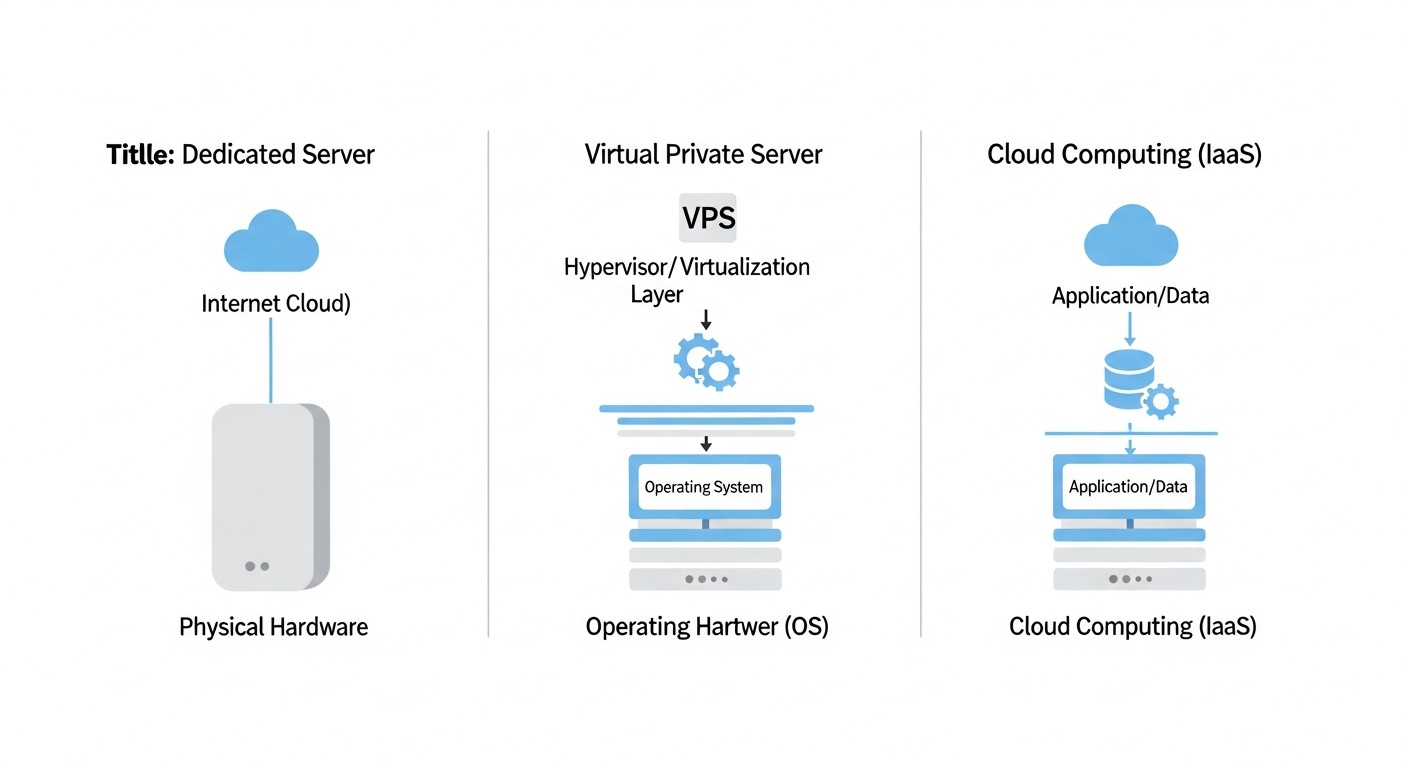This screenshot has width=1408, height=768.
Task: Click the gear beside the database icon
Action: (1163, 401)
